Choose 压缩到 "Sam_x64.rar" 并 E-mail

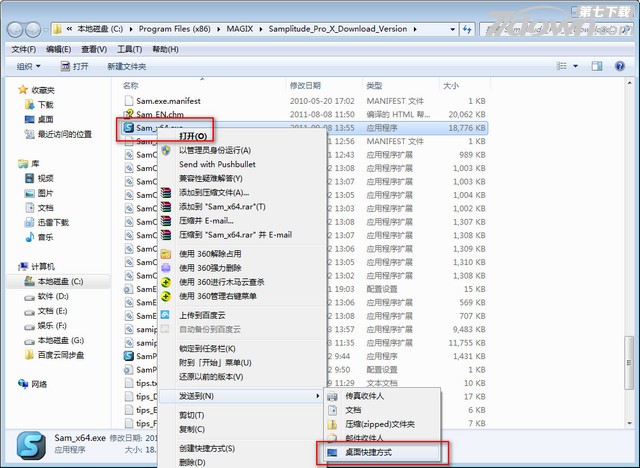242,235
